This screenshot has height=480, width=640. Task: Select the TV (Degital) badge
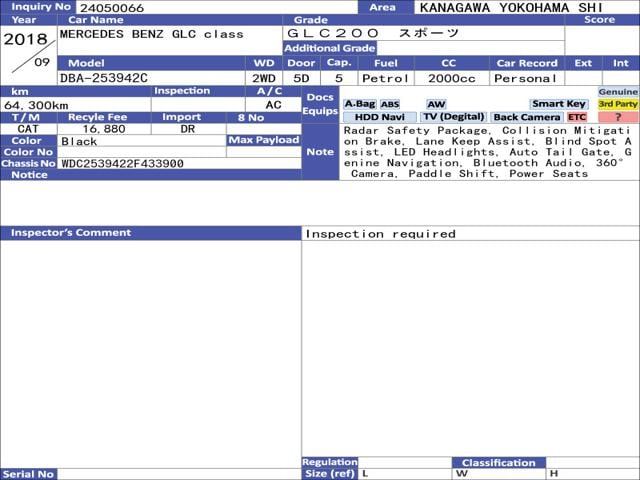pyautogui.click(x=452, y=117)
